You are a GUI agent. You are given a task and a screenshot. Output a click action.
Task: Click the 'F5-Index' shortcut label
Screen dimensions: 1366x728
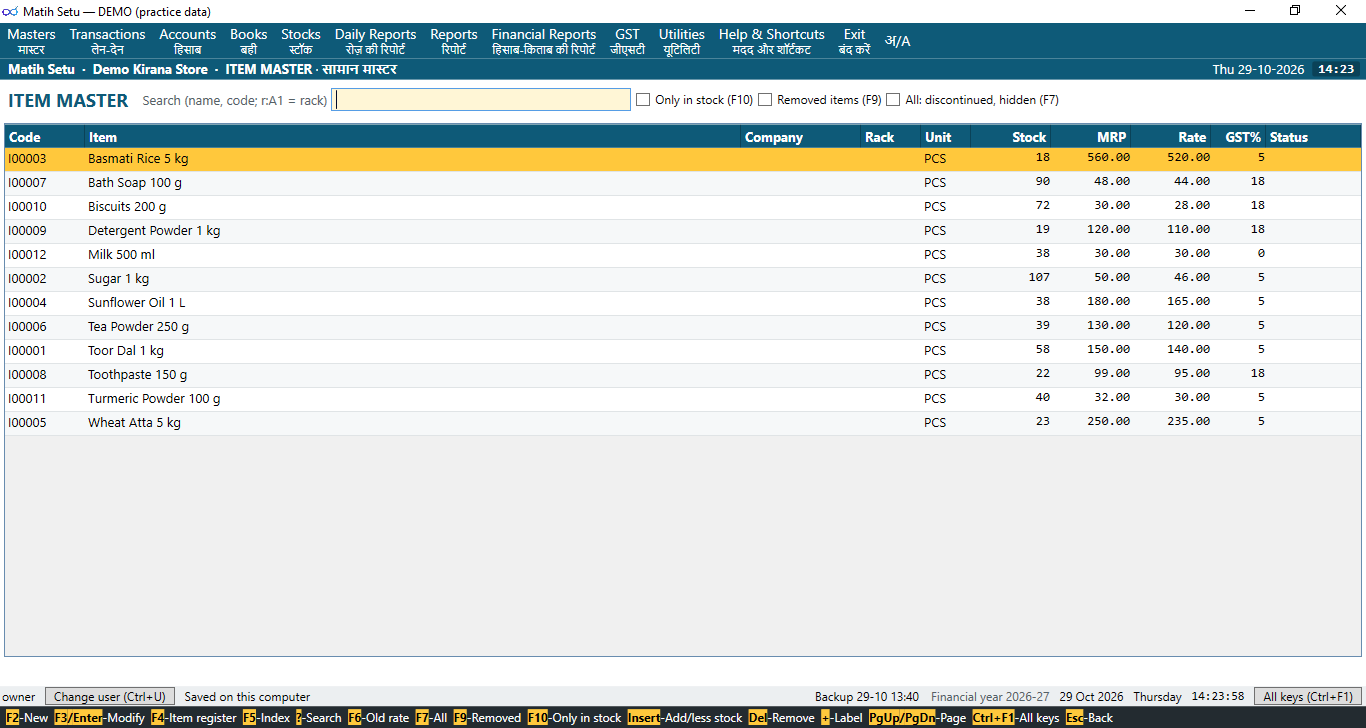point(266,718)
